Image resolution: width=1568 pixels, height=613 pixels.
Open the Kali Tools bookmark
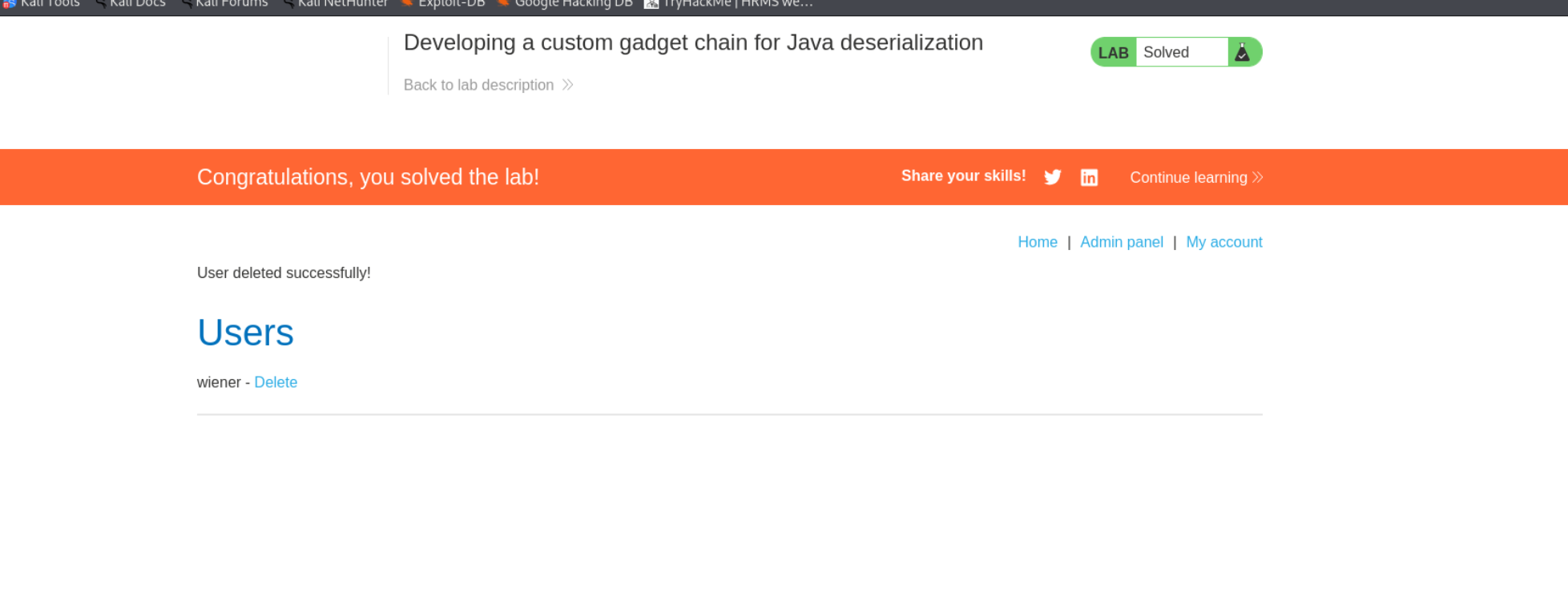(42, 4)
